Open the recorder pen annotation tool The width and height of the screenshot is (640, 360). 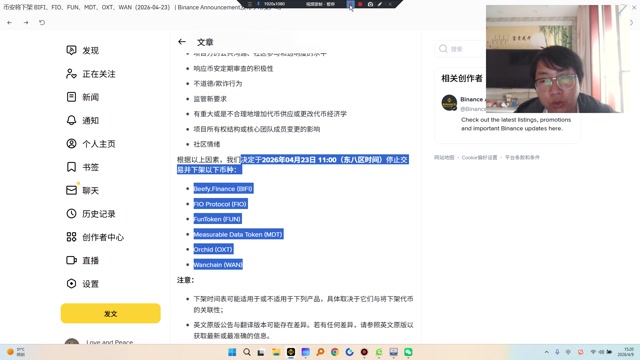pos(380,4)
